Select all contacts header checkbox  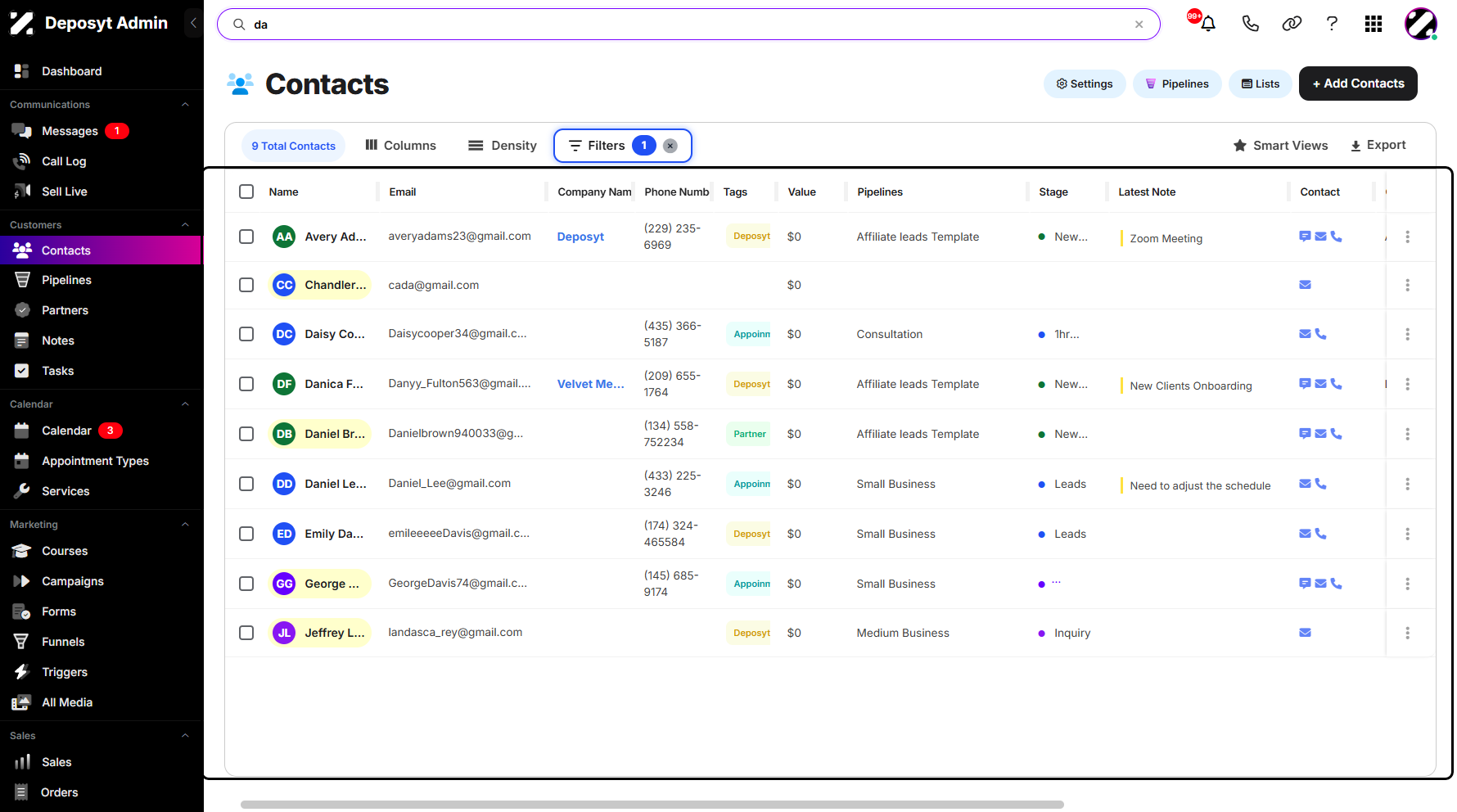click(246, 192)
